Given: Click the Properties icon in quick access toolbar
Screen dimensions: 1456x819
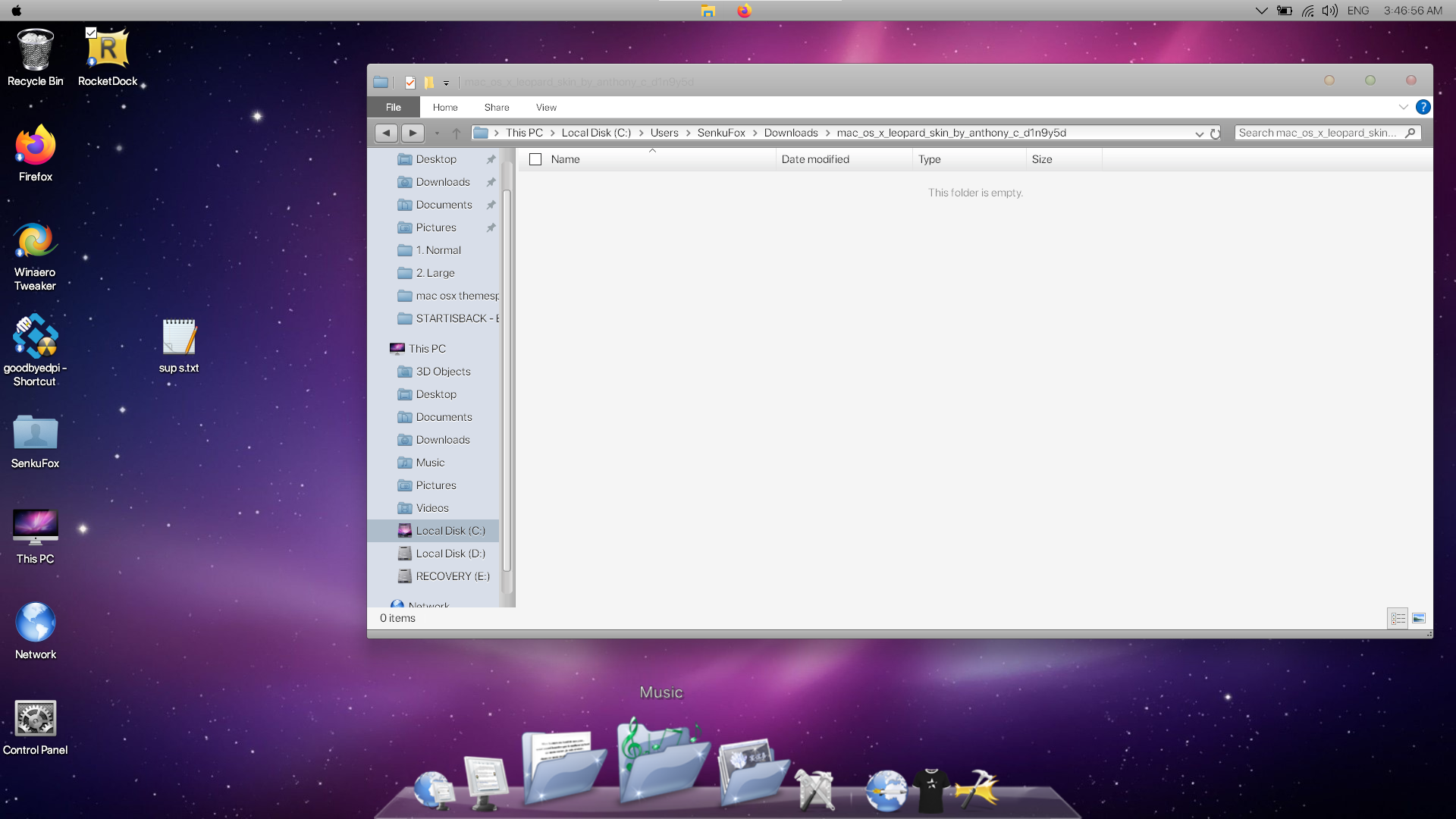Looking at the screenshot, I should 410,82.
